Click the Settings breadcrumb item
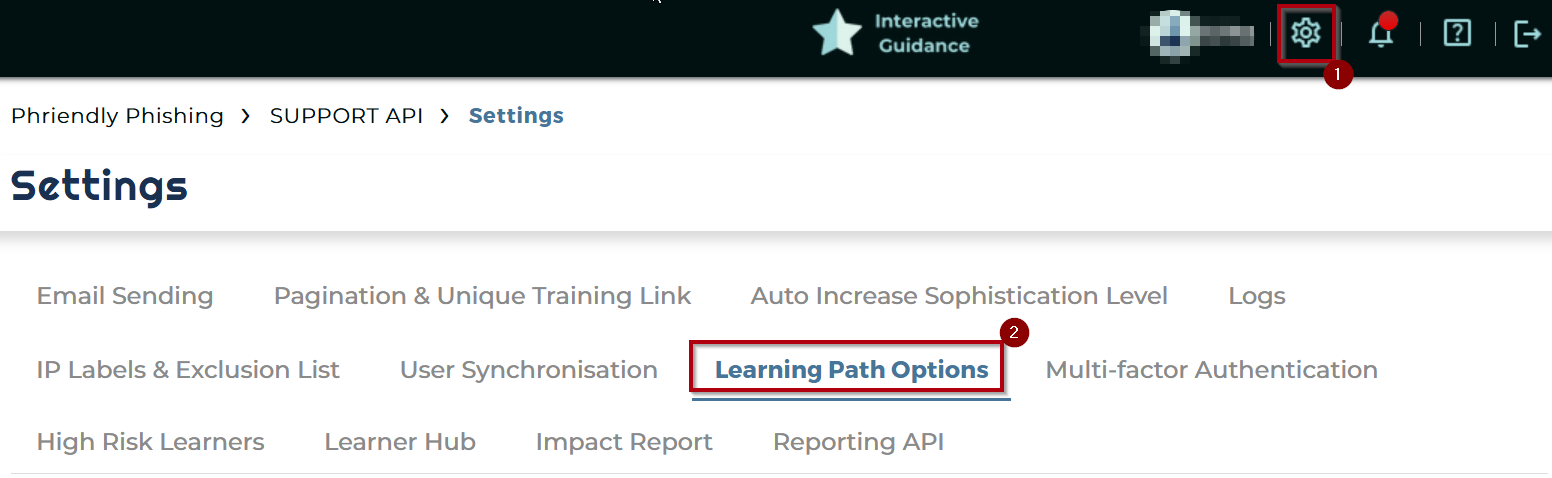This screenshot has width=1552, height=478. tap(516, 116)
